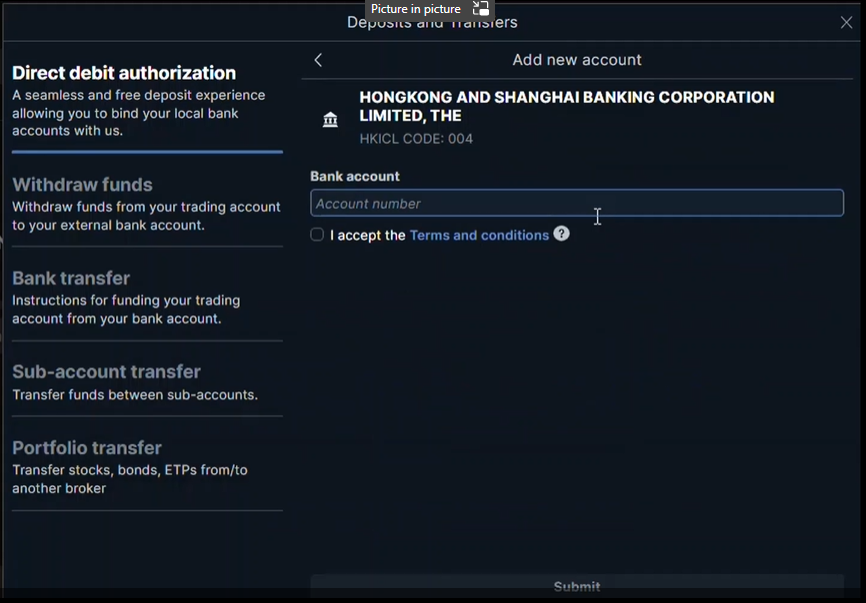Image resolution: width=866 pixels, height=603 pixels.
Task: Click the Add new account heading
Action: click(577, 60)
